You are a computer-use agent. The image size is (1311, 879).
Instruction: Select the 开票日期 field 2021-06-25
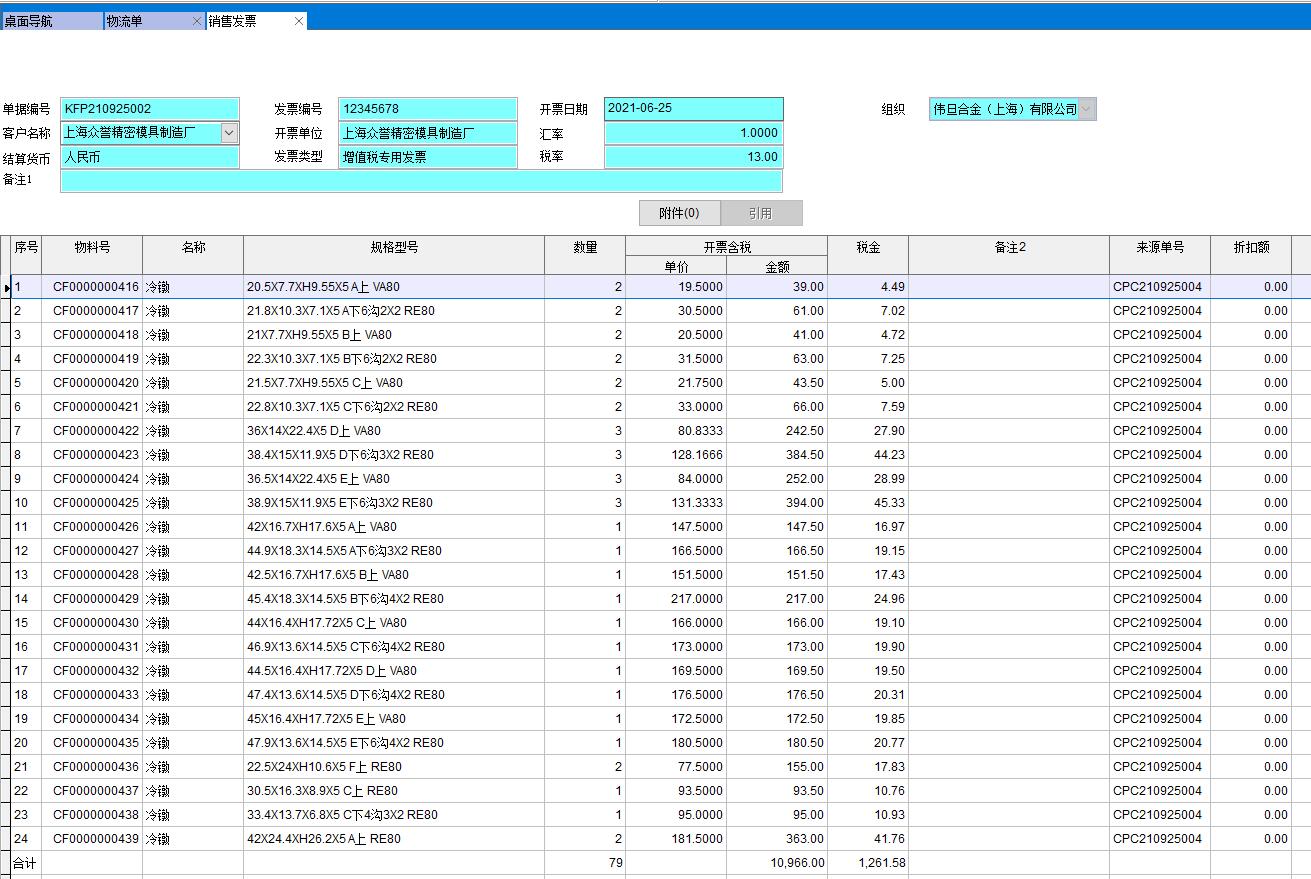coord(693,108)
